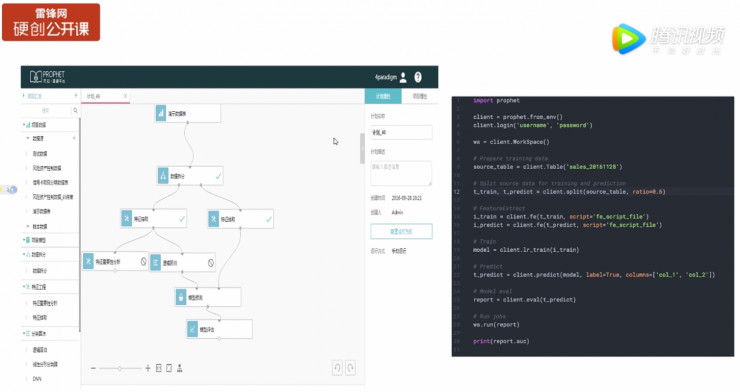Click the canvas vertical scrollbar thumb
This screenshot has width=740, height=392.
tap(362, 149)
